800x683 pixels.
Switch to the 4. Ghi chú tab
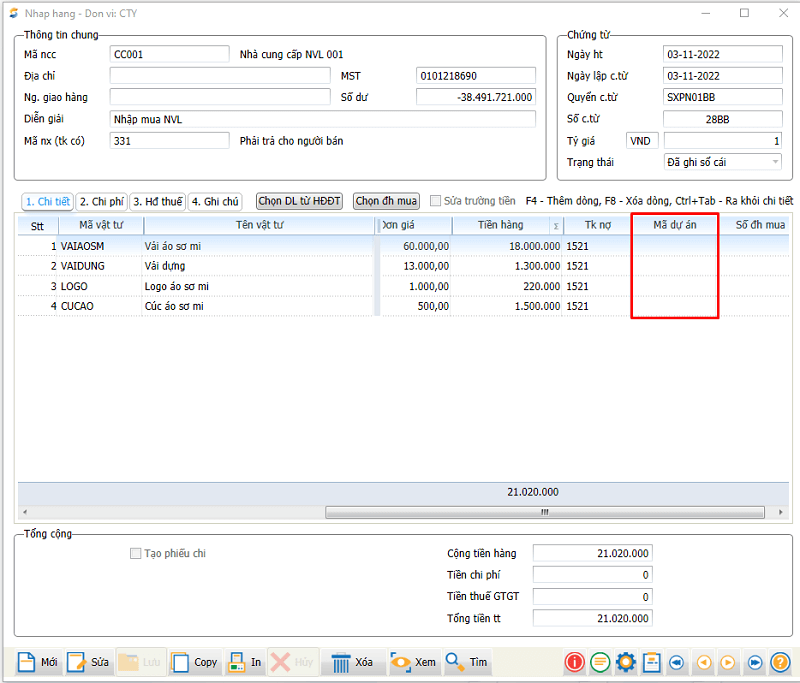point(215,201)
